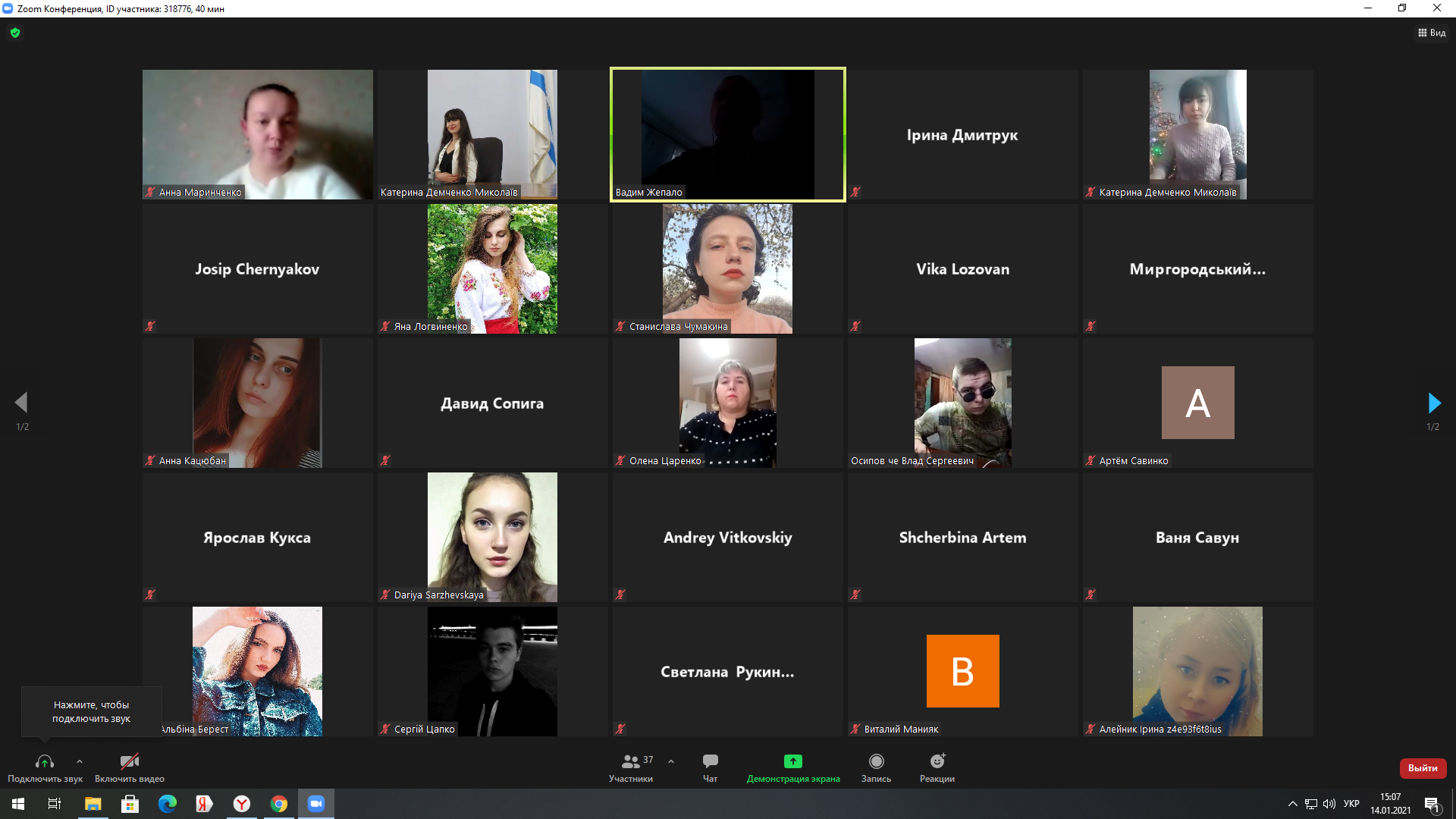Viewport: 1456px width, 819px height.
Task: Open the Participants panel
Action: (631, 767)
